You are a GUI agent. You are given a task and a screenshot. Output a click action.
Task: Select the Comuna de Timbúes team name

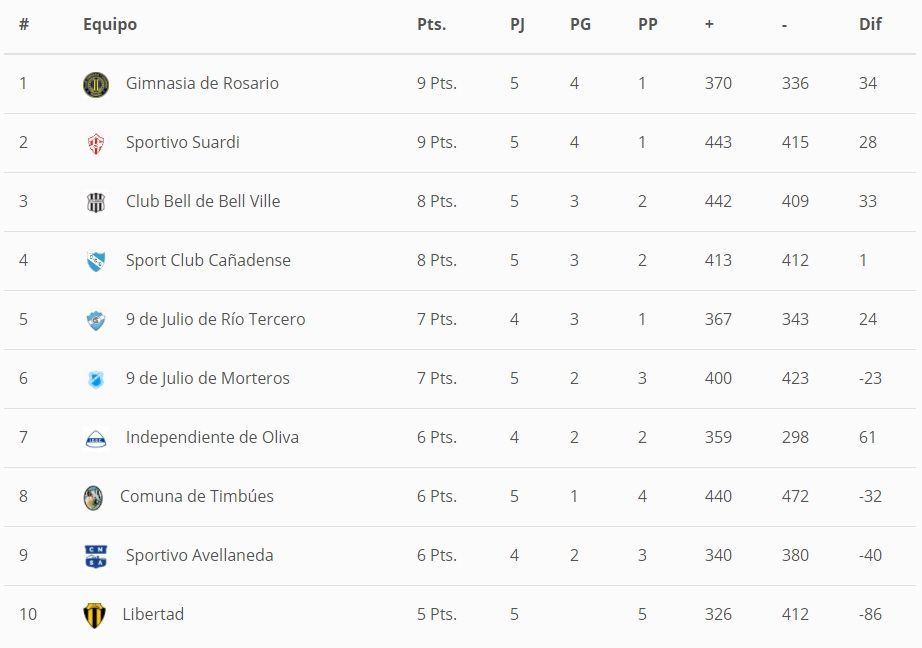197,496
